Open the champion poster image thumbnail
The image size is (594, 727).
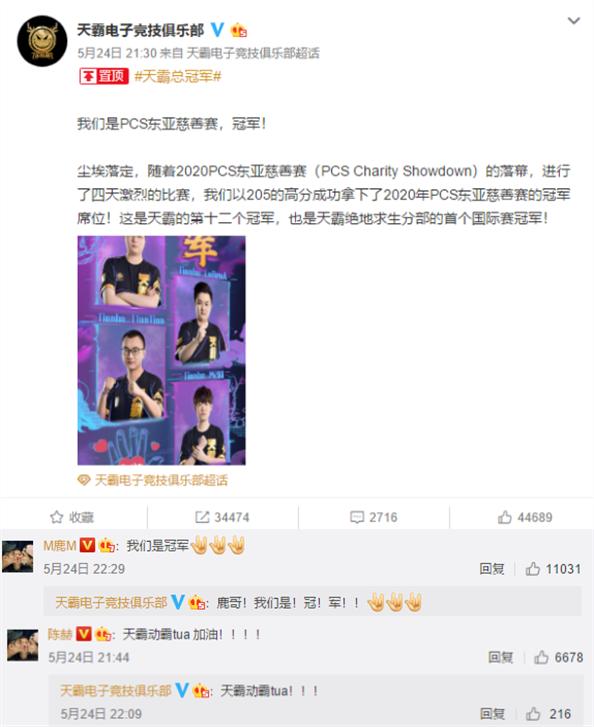point(161,351)
